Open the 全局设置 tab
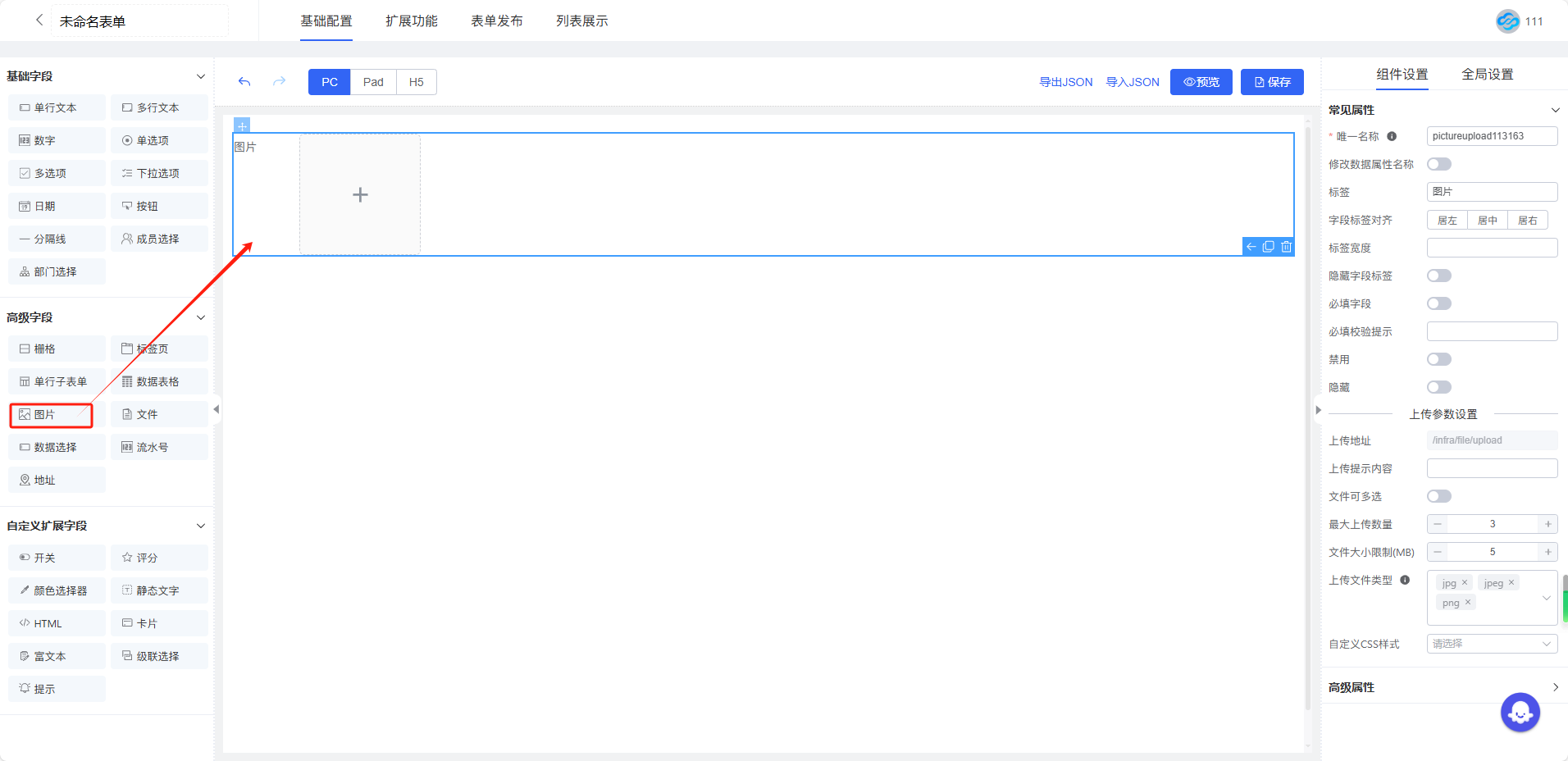Image resolution: width=1568 pixels, height=761 pixels. [1487, 75]
